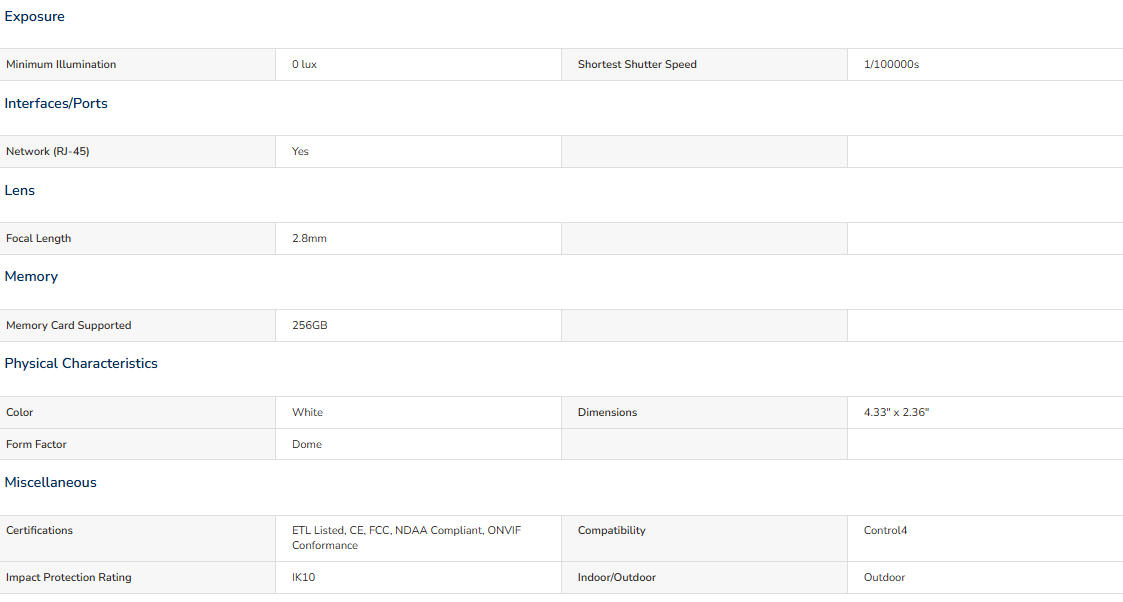The height and width of the screenshot is (602, 1123).
Task: Select the Dimensions 4.33" x 2.36" value
Action: point(896,412)
